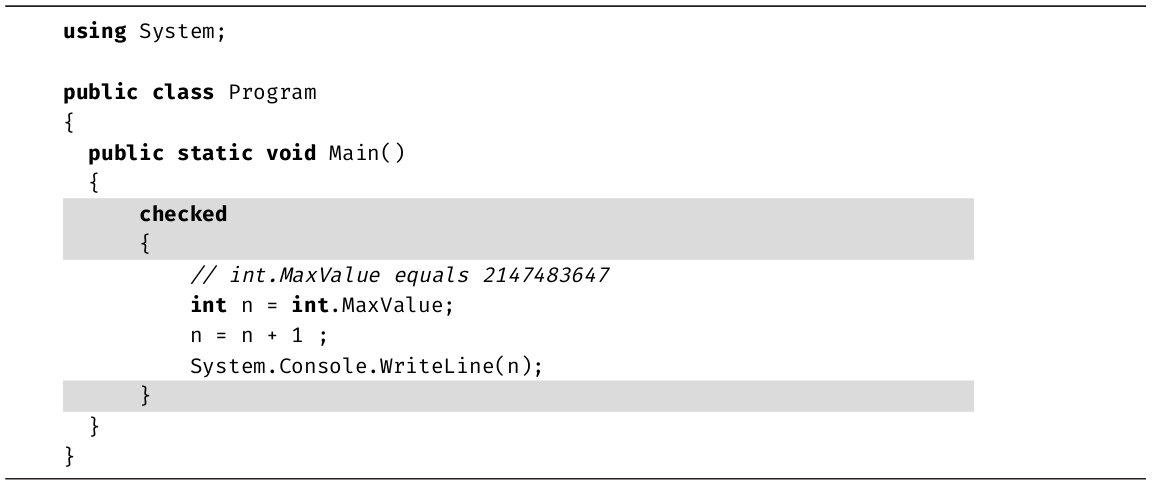Click the italic int.MaxValue comment line
The height and width of the screenshot is (486, 1152).
(400, 275)
